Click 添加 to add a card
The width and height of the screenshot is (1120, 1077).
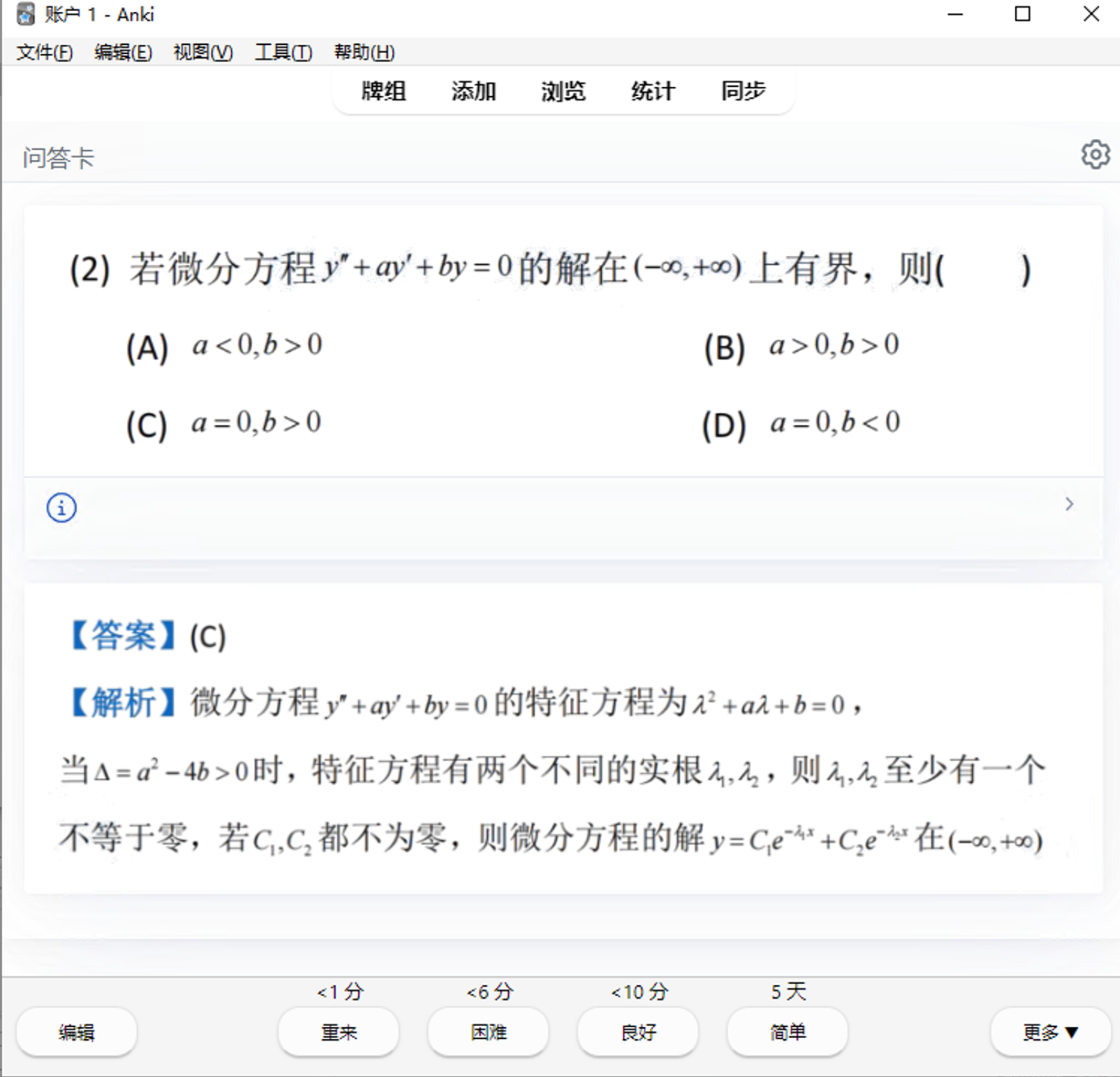click(473, 91)
